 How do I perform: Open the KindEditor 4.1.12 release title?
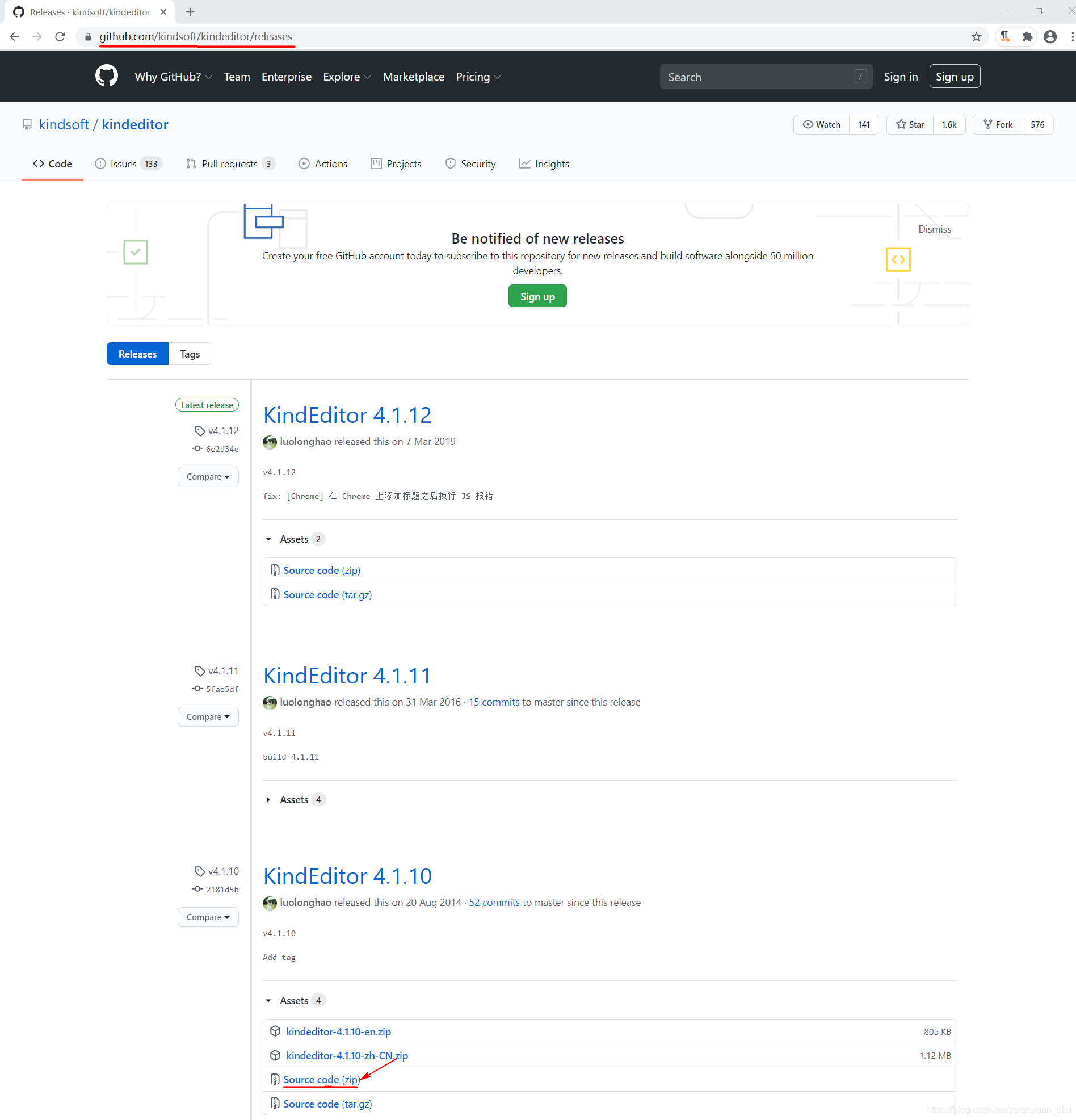[x=347, y=415]
